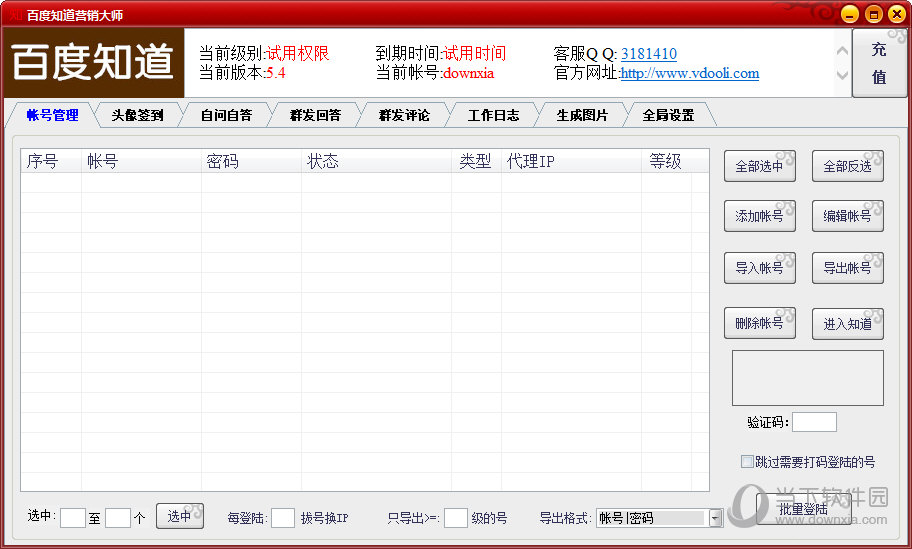This screenshot has width=912, height=549.
Task: Click the 知 app icon in title bar
Action: pos(15,15)
